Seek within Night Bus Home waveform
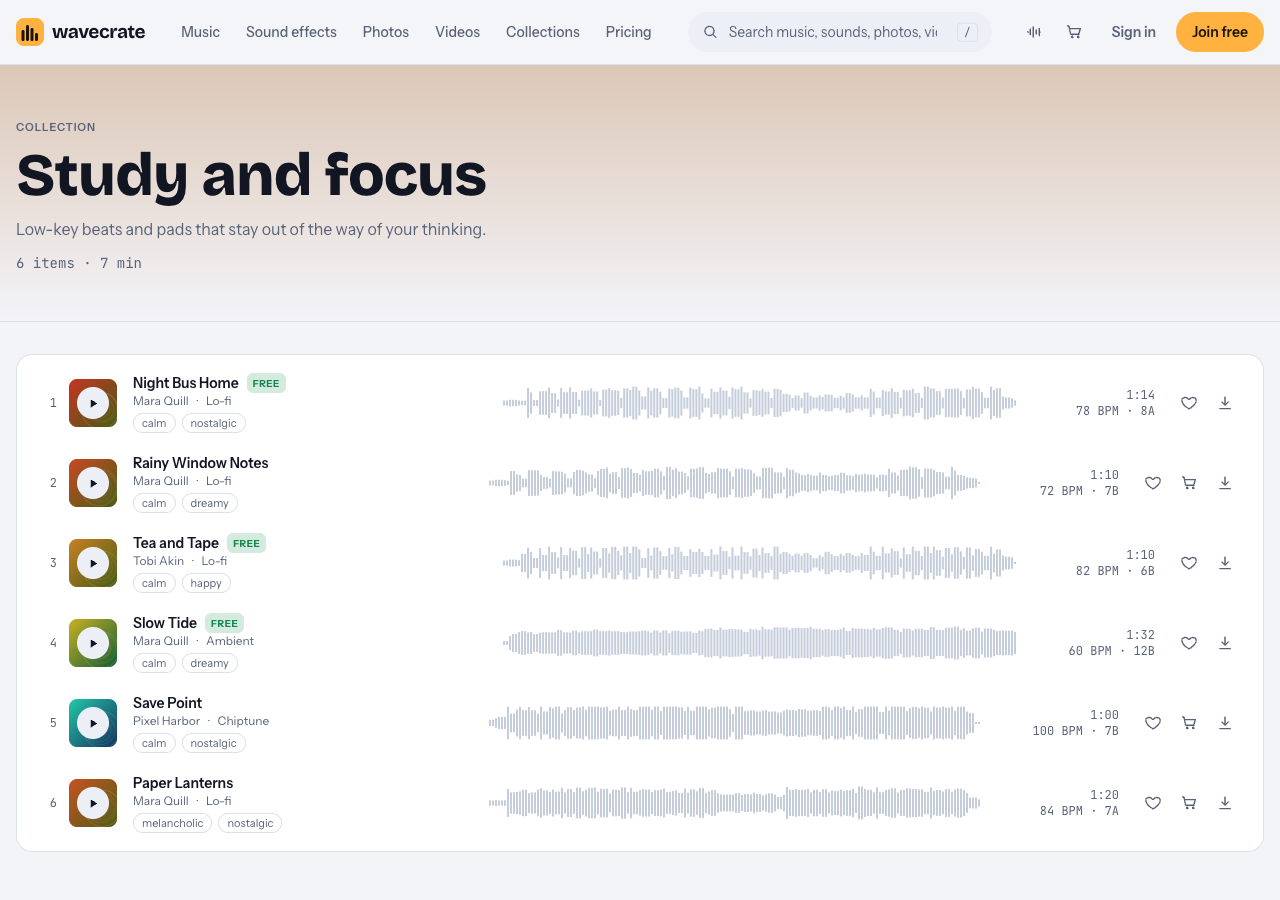 (x=759, y=403)
